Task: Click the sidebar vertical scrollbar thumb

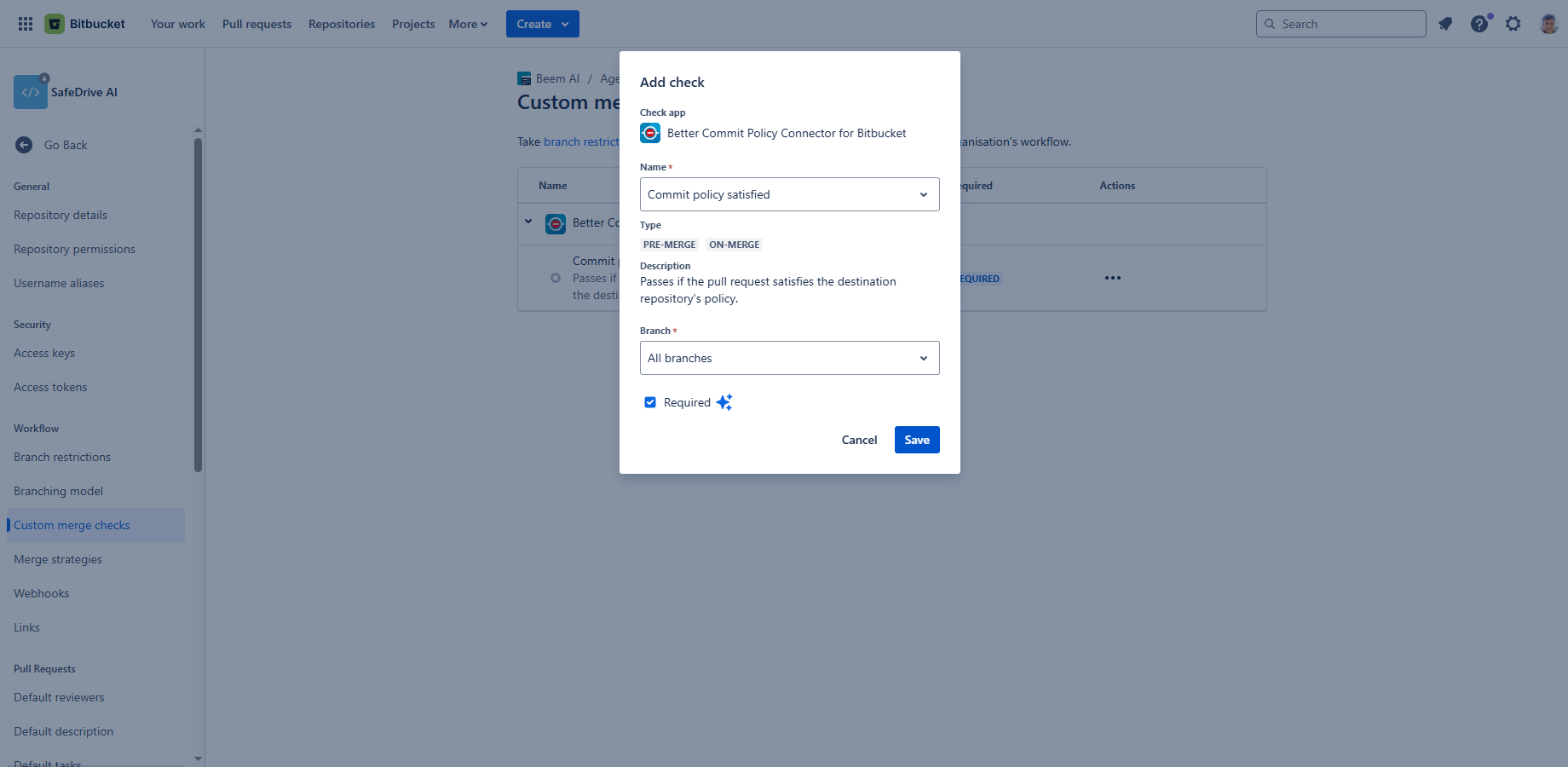Action: point(198,305)
